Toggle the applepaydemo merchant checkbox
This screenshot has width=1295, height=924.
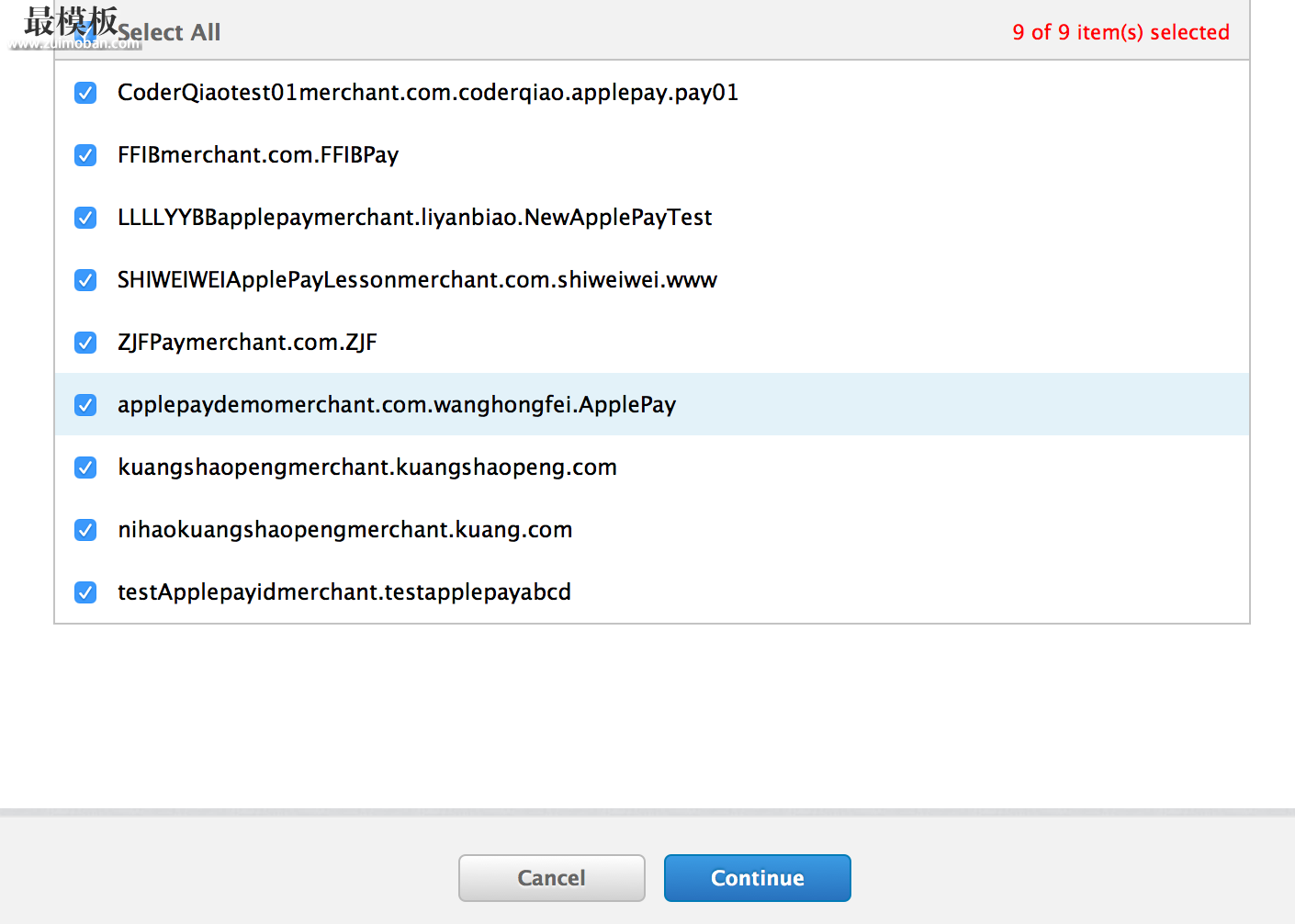[x=85, y=405]
